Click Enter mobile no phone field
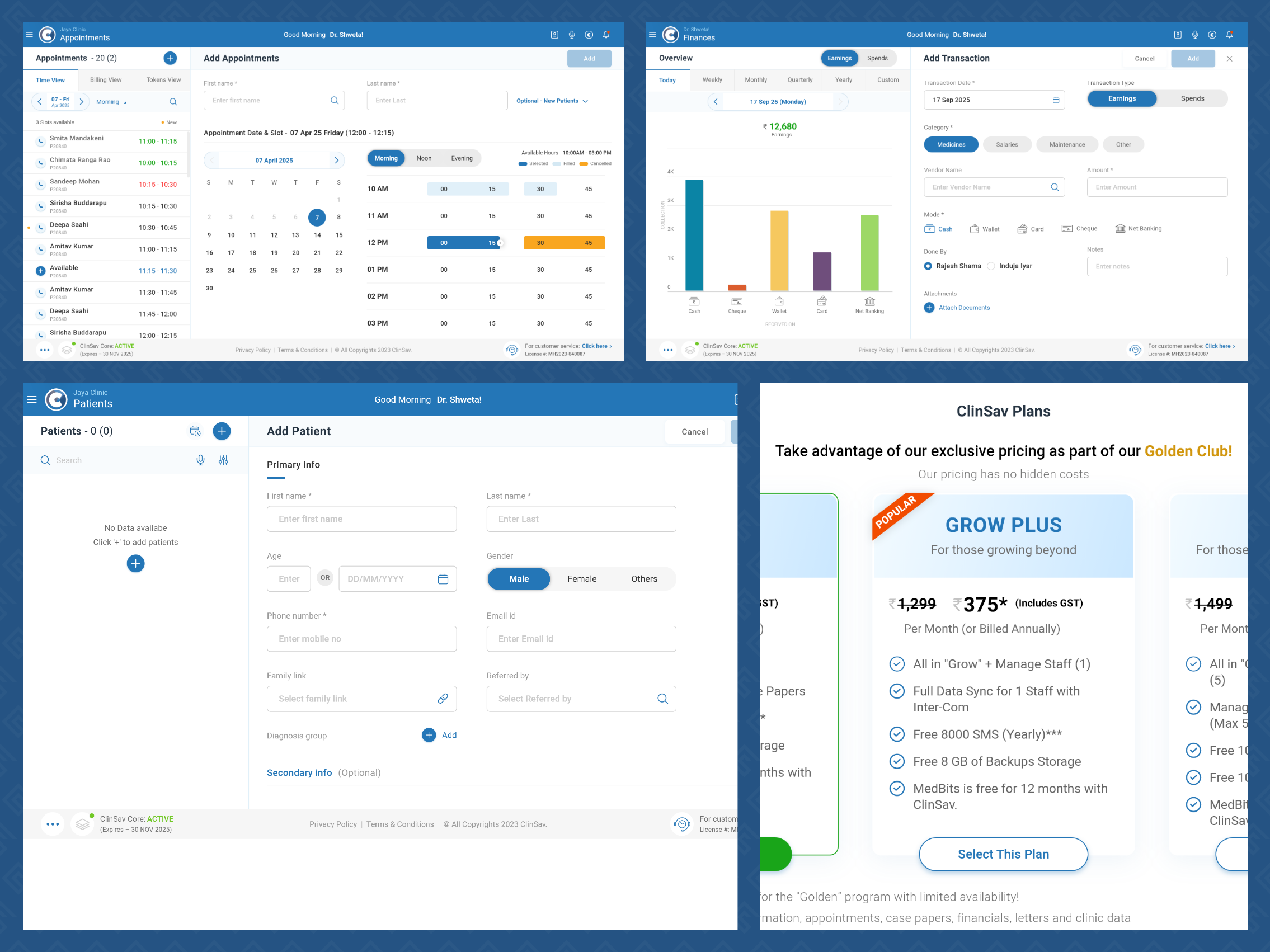This screenshot has width=1270, height=952. click(x=361, y=639)
